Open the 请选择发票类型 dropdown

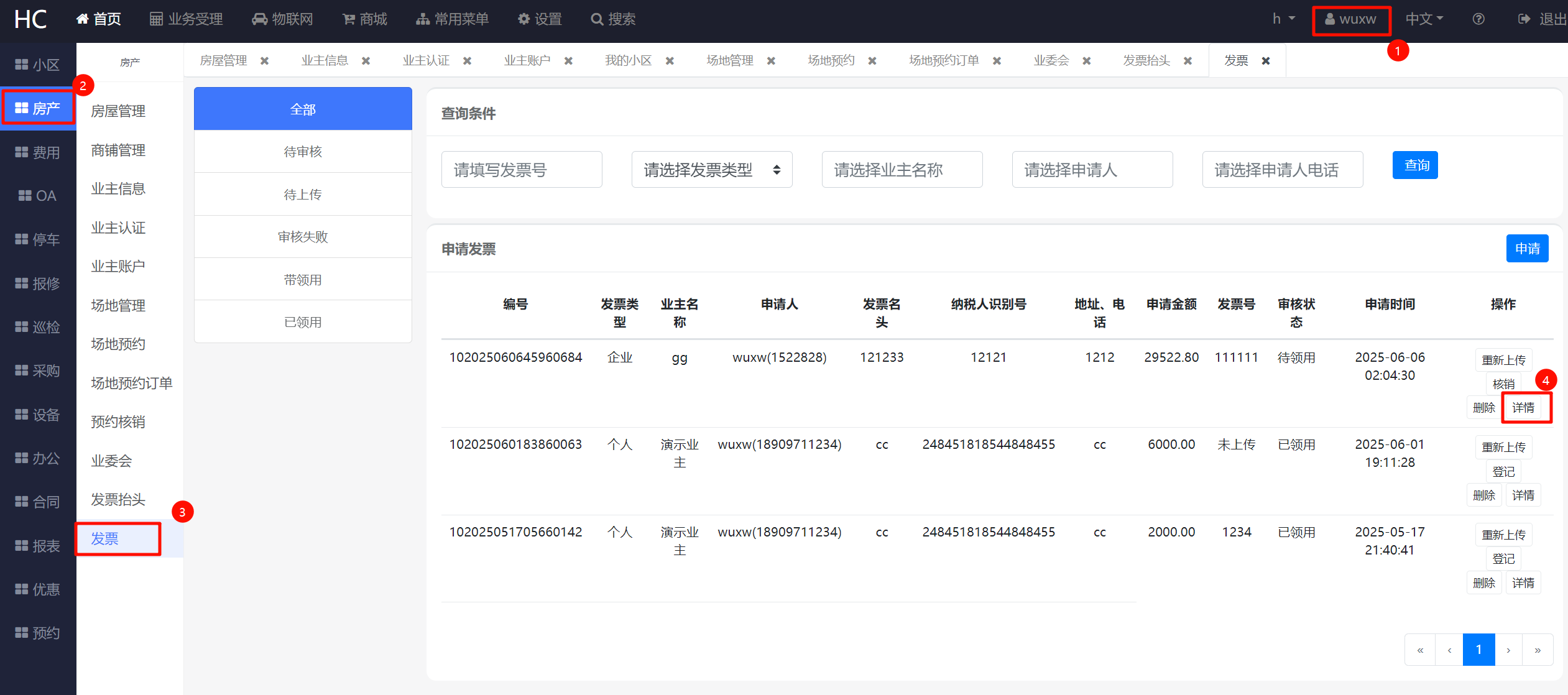click(712, 170)
